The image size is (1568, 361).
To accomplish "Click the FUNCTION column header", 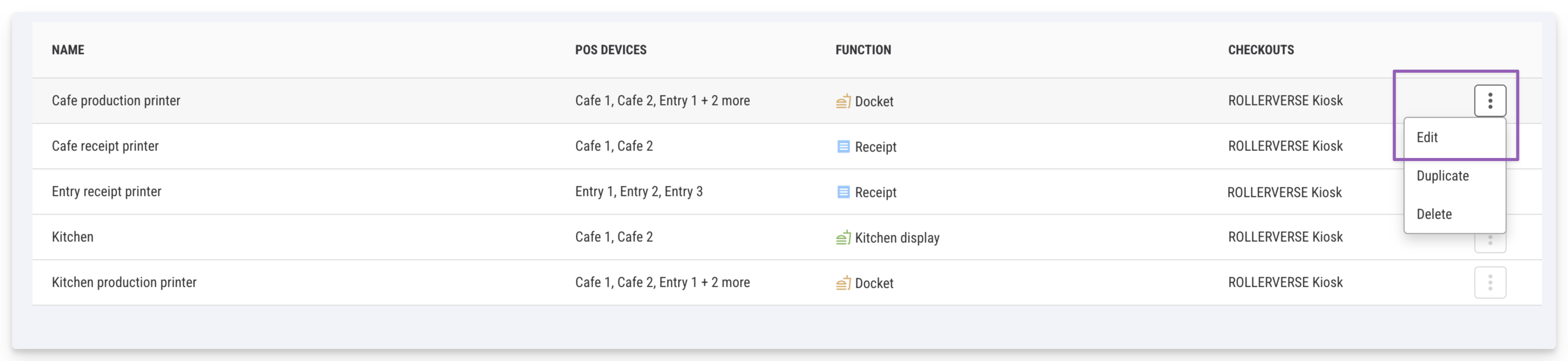I will 862,50.
